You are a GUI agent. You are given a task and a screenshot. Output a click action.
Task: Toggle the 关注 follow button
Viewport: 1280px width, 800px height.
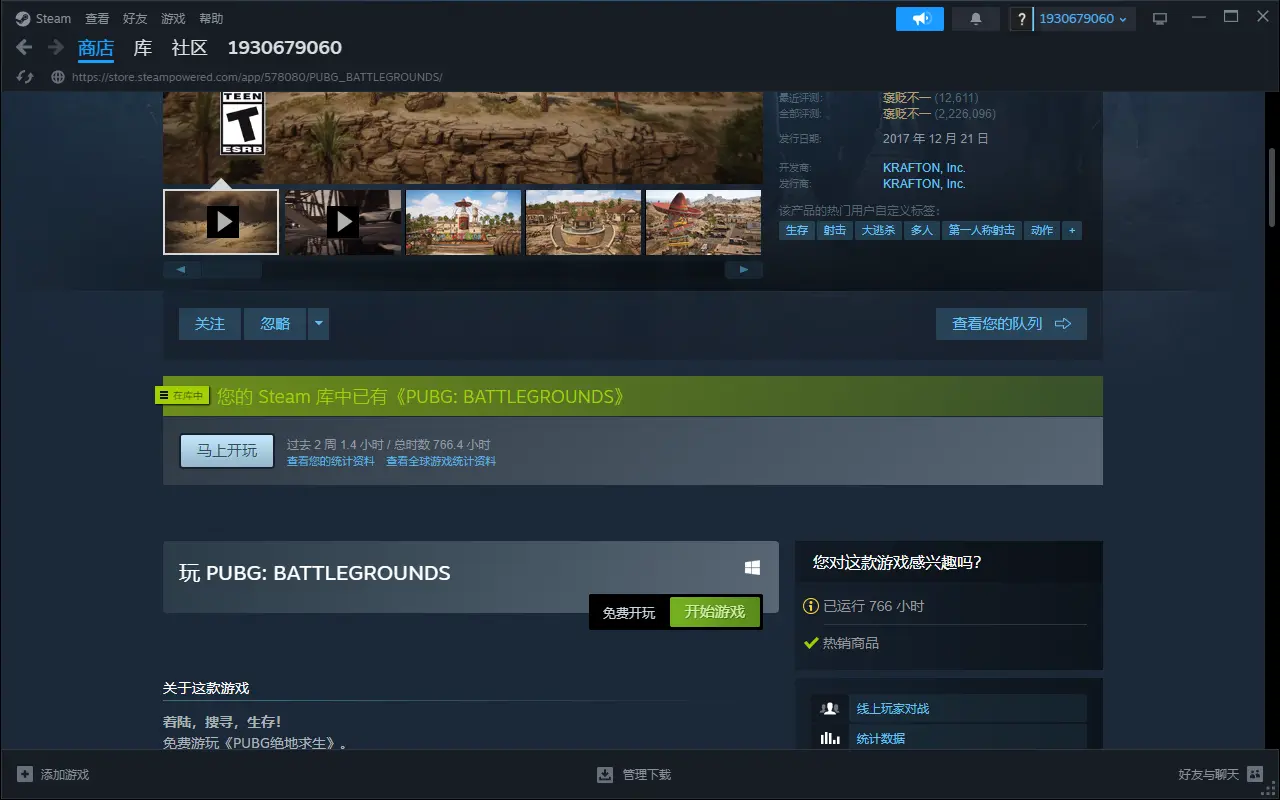point(210,324)
